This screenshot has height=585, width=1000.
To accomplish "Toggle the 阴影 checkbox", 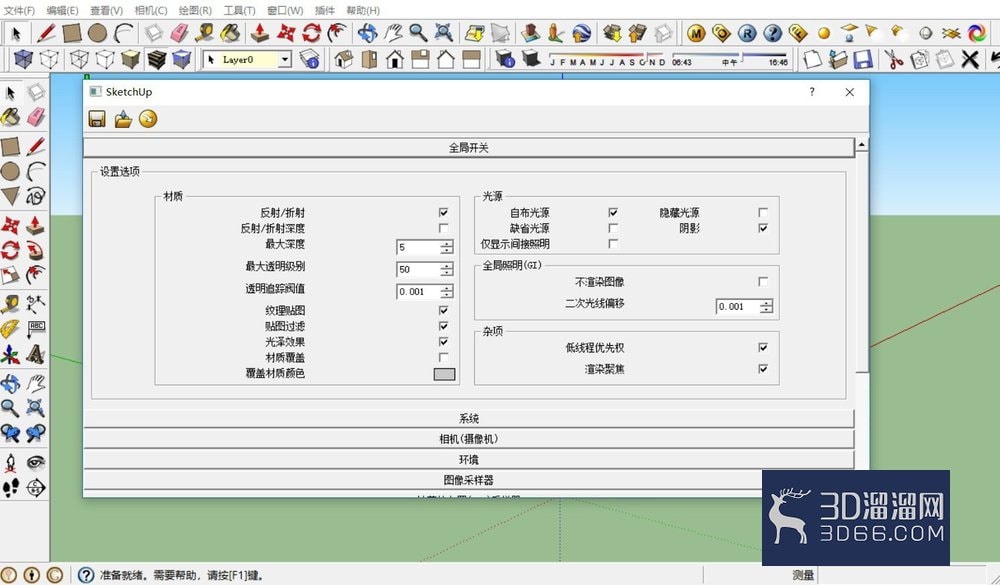I will tap(763, 228).
